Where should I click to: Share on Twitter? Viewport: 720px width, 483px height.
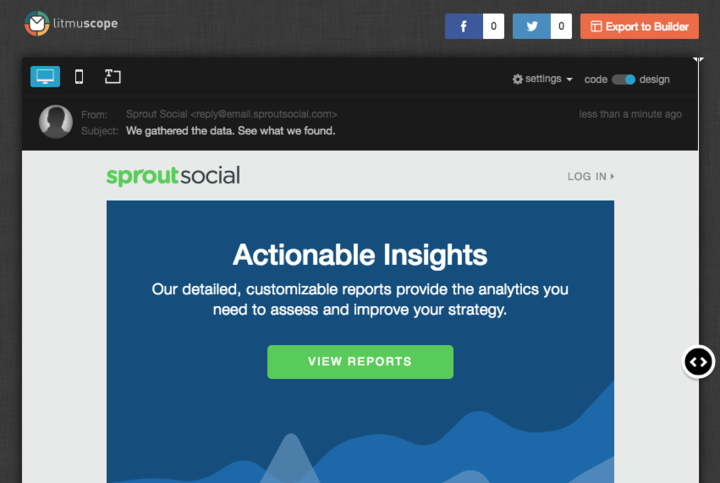click(532, 27)
